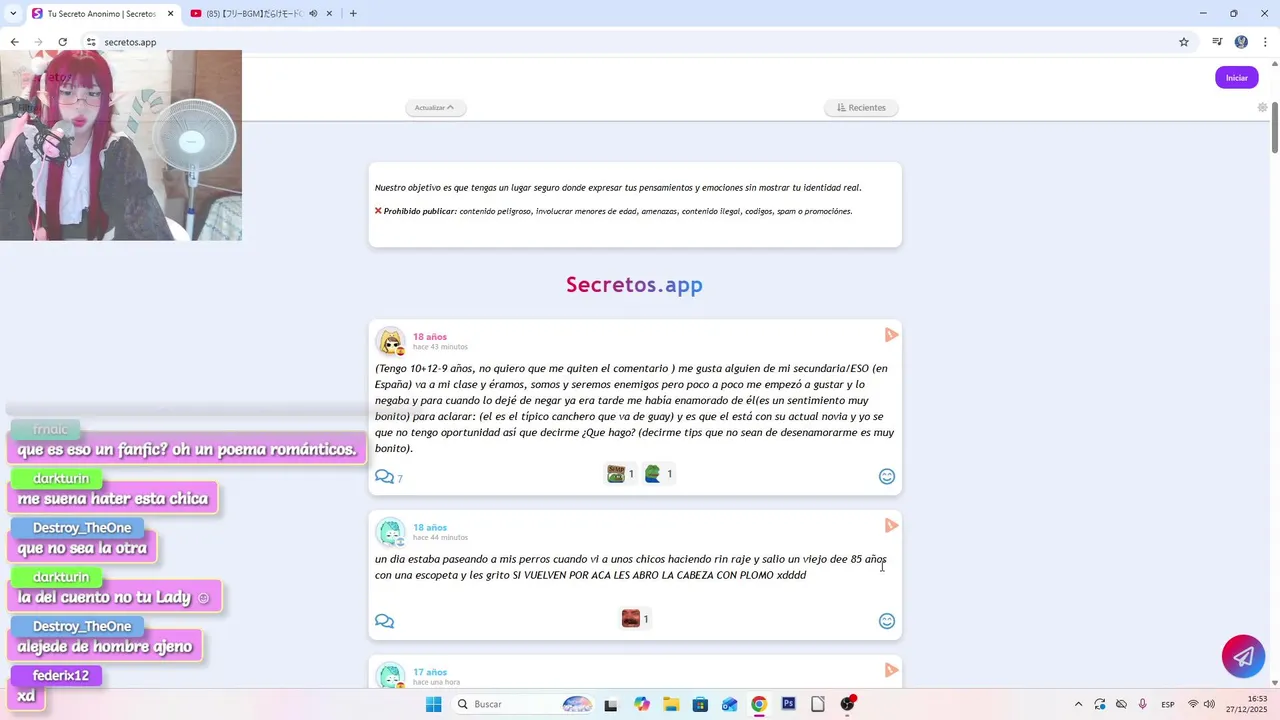
Task: Reload the secretos.app page
Action: [x=62, y=42]
